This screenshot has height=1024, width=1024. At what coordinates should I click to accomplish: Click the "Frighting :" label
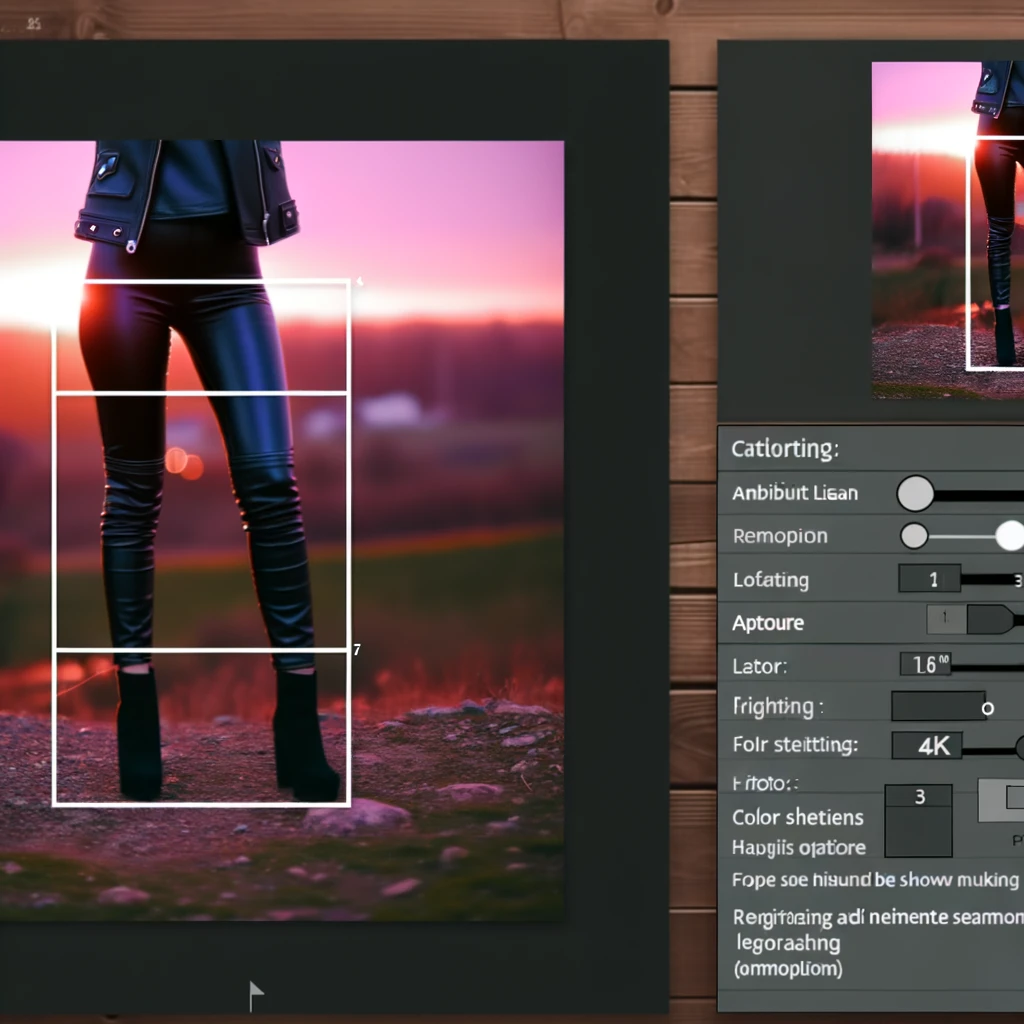(778, 707)
